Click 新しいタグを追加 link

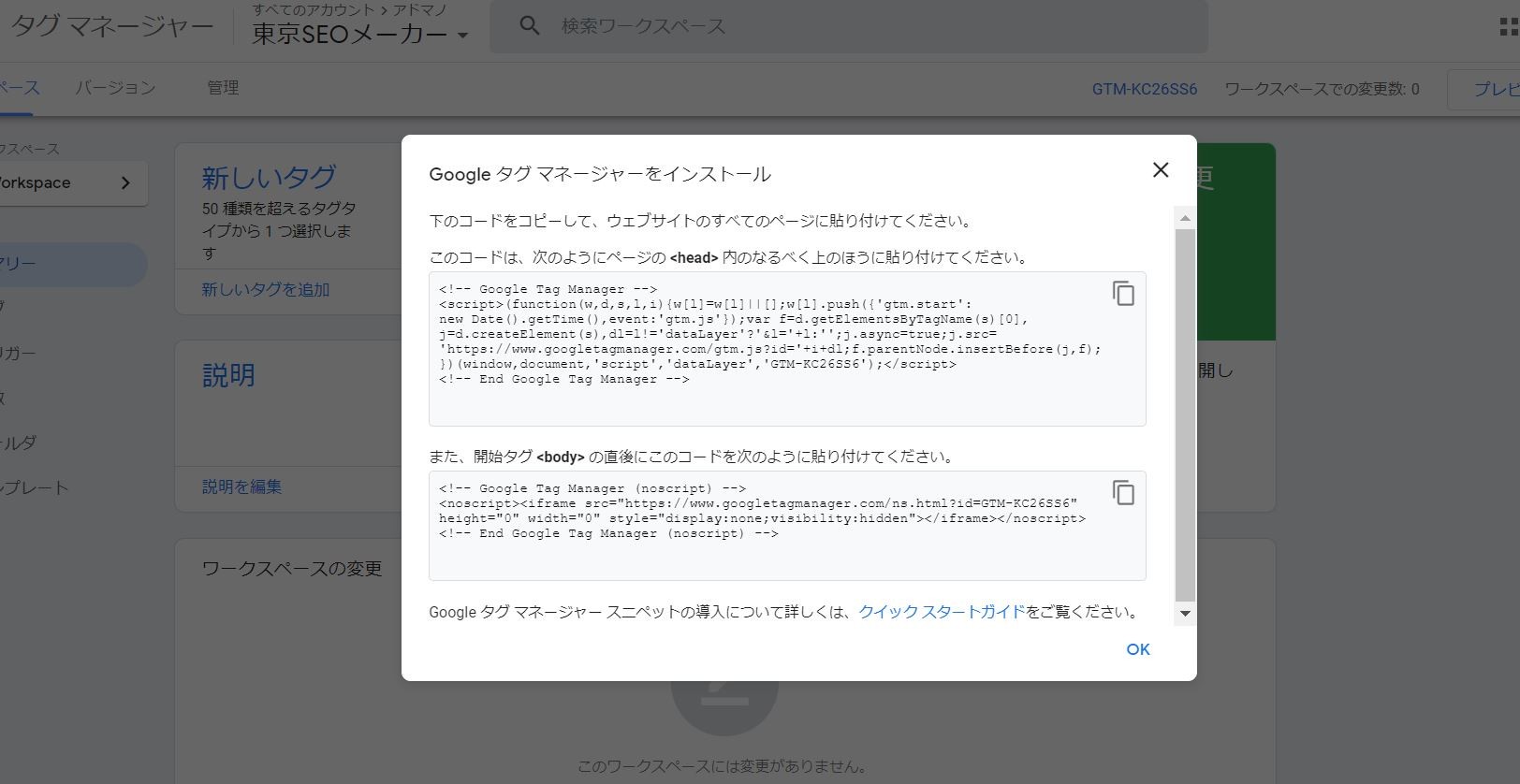click(x=266, y=290)
